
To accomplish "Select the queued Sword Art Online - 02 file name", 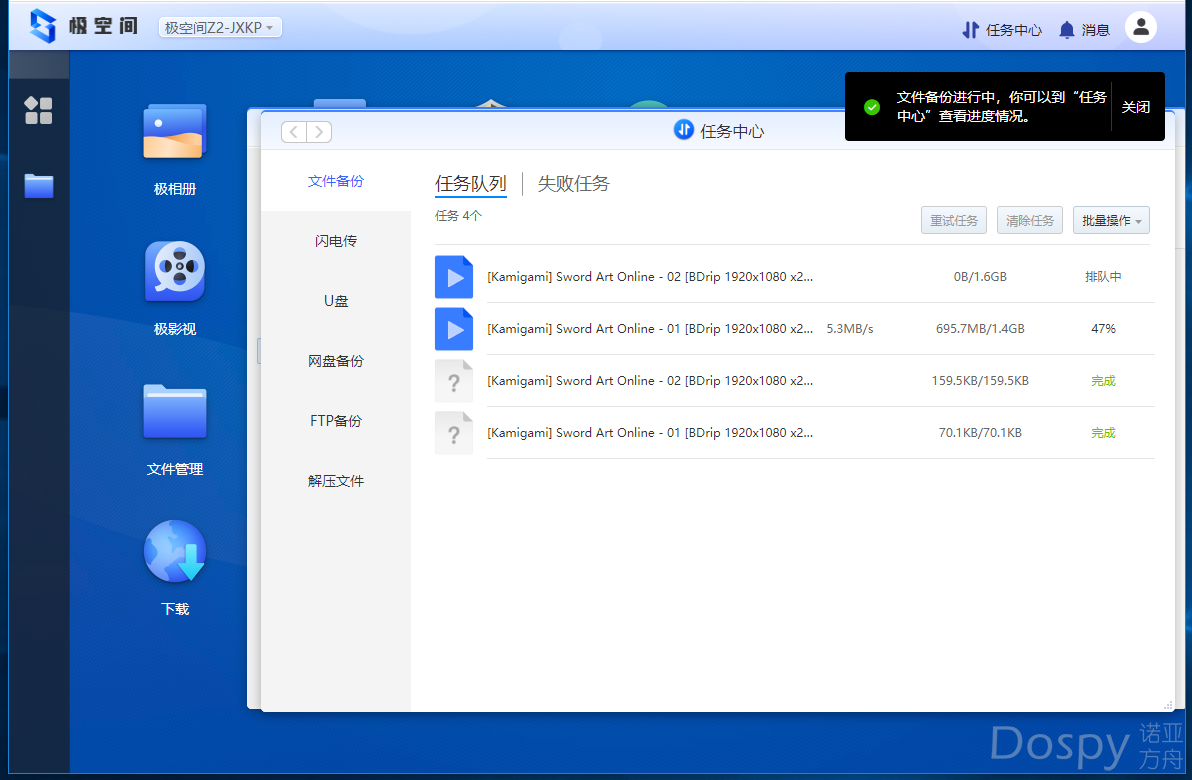I will (x=650, y=277).
